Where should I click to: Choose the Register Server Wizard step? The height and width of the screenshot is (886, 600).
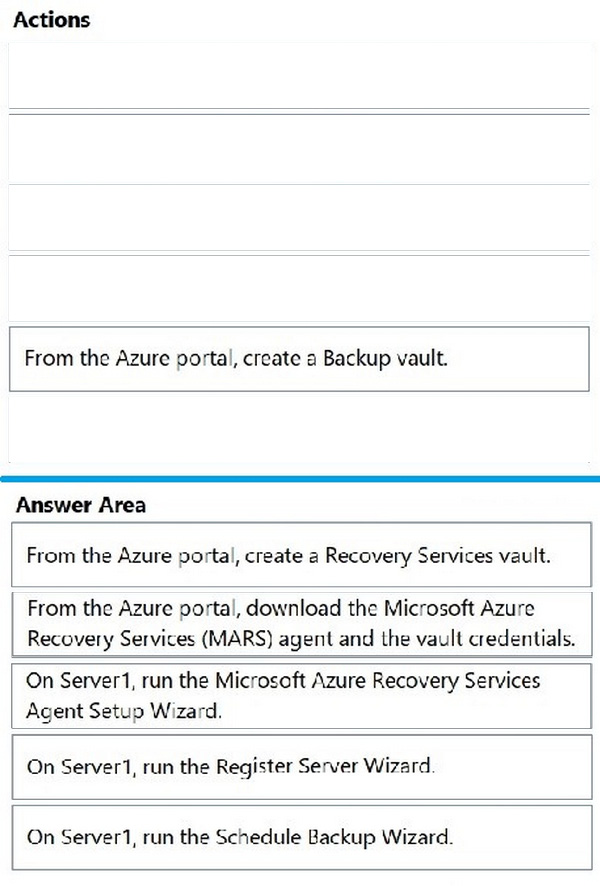pos(301,767)
